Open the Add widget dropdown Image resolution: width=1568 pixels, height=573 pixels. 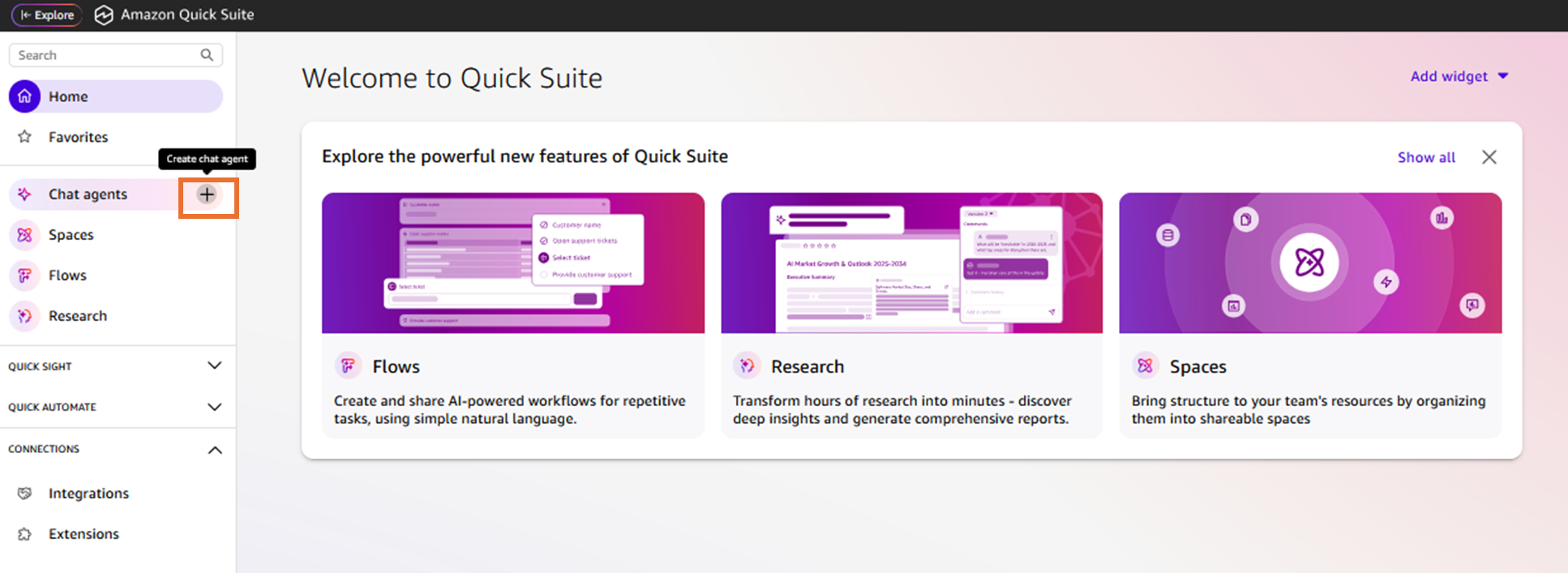[1459, 76]
